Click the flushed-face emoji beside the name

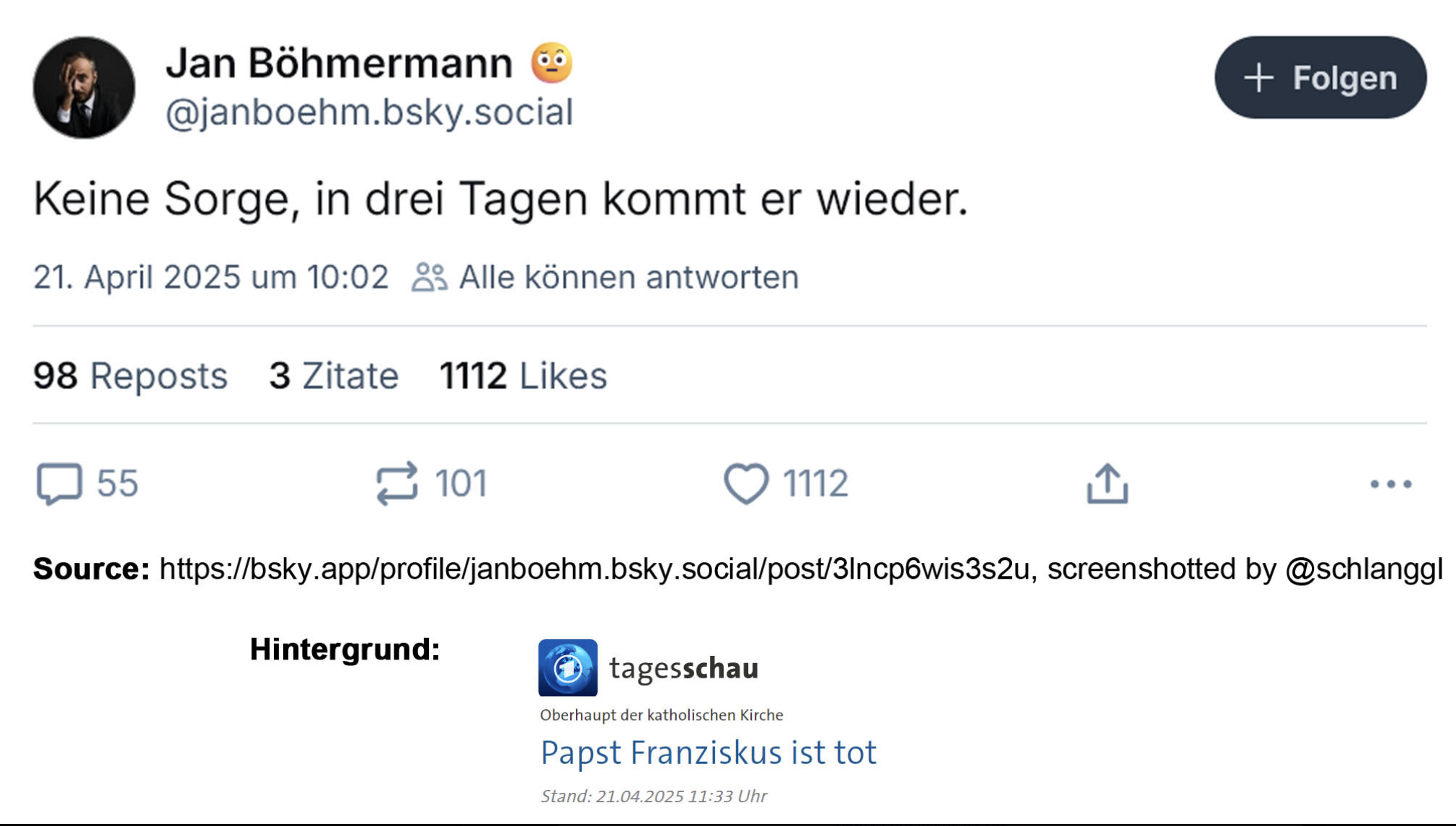(551, 63)
